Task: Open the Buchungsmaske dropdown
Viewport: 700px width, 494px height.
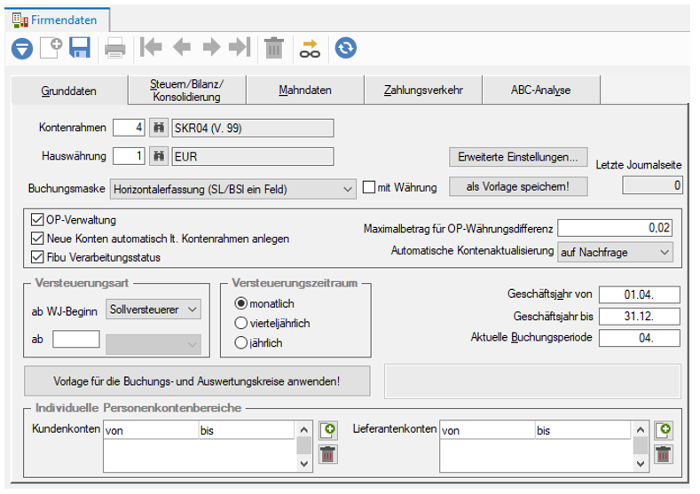Action: pos(233,189)
